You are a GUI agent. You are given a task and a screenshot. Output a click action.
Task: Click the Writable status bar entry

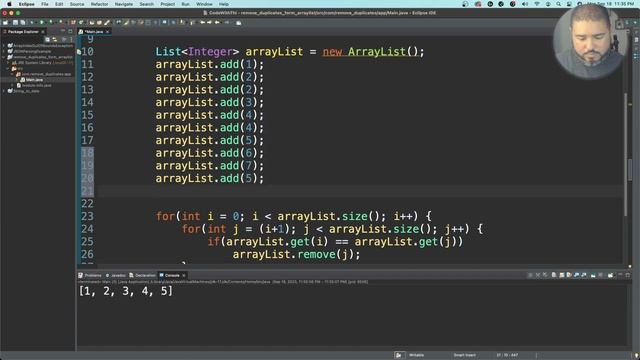[416, 355]
